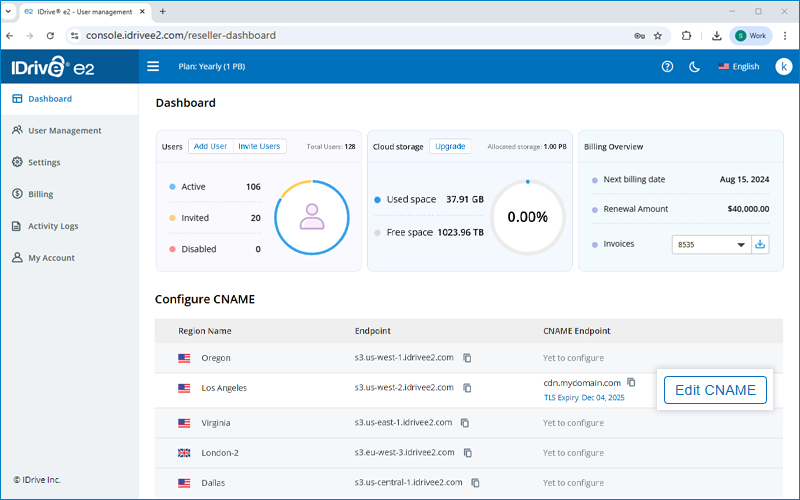Select the IDrive e2 User management tab
Viewport: 800px width, 500px height.
pos(85,12)
